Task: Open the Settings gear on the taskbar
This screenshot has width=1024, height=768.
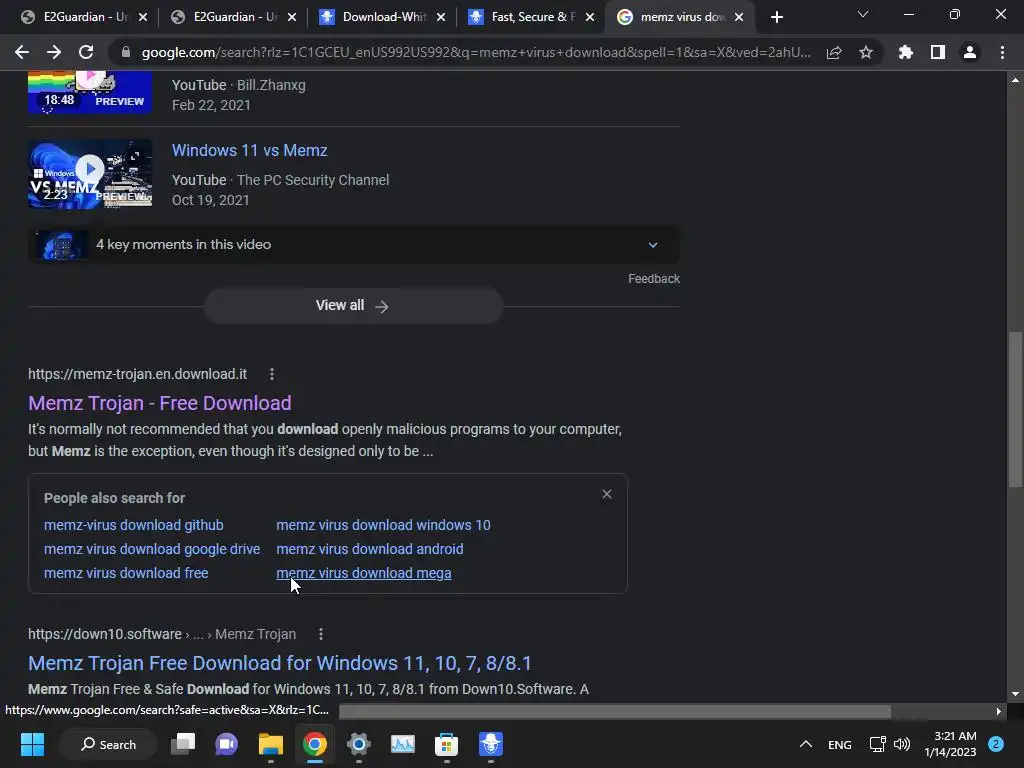Action: click(x=359, y=744)
